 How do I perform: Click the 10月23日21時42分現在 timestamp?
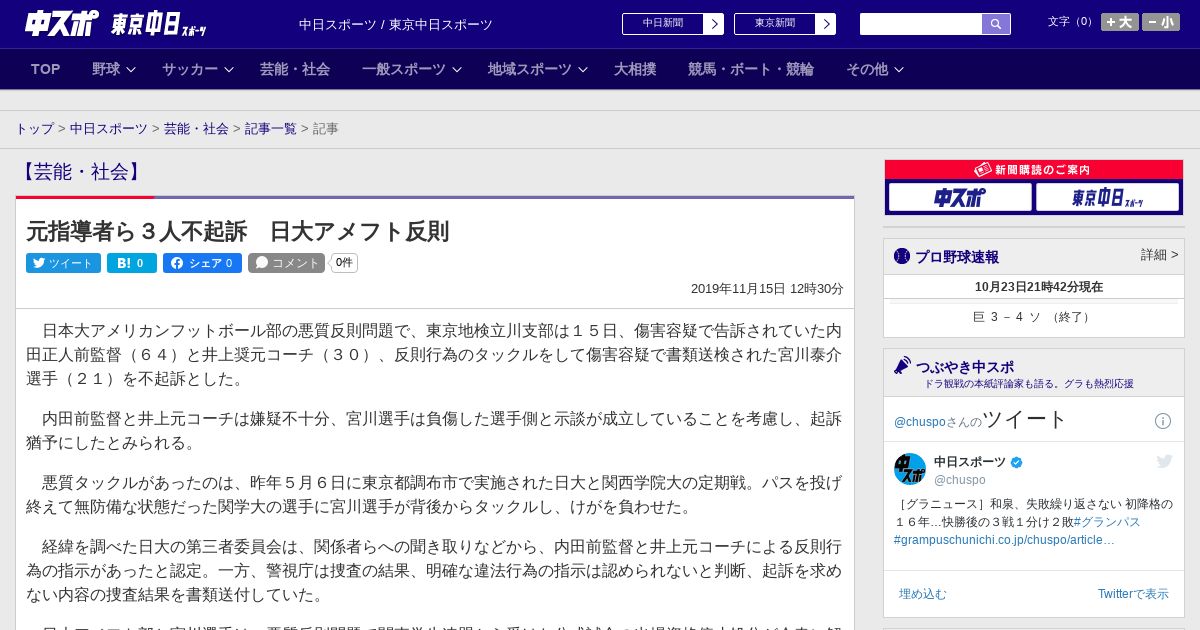pyautogui.click(x=1039, y=287)
